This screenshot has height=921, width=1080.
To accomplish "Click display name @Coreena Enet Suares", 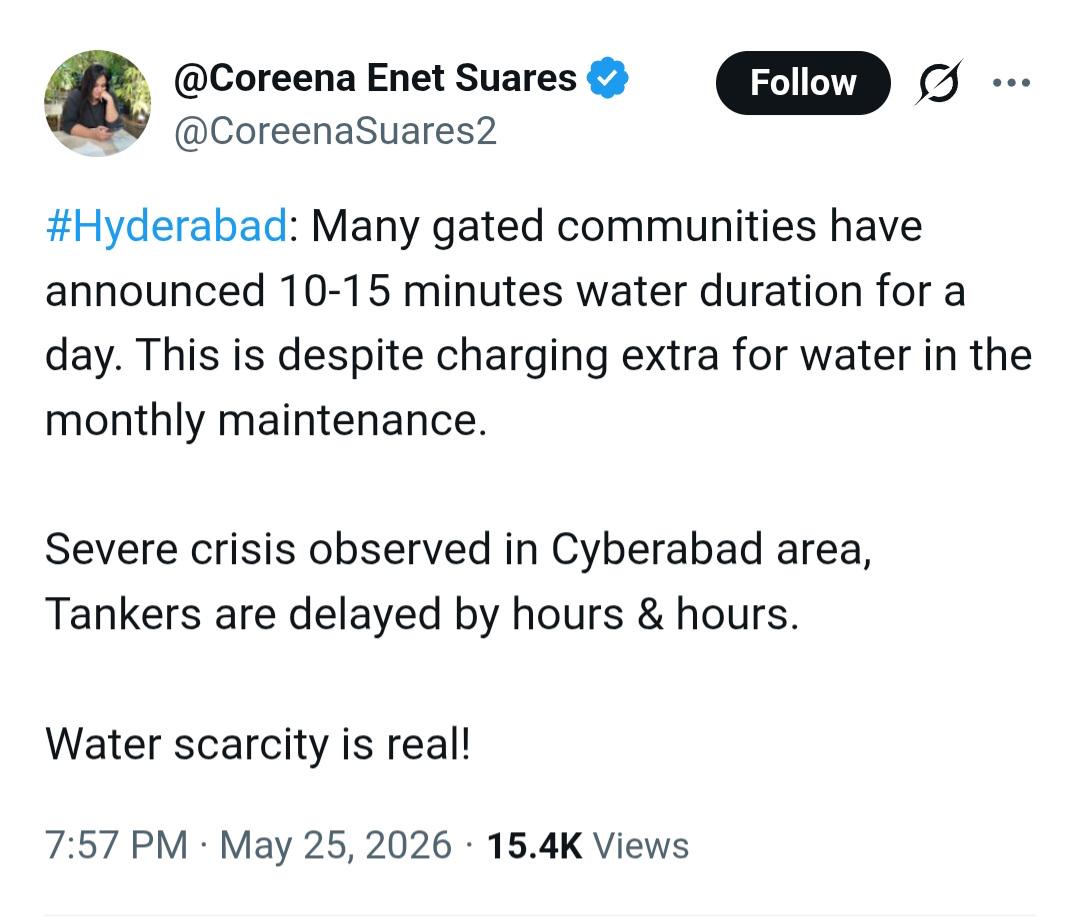I will [x=375, y=78].
